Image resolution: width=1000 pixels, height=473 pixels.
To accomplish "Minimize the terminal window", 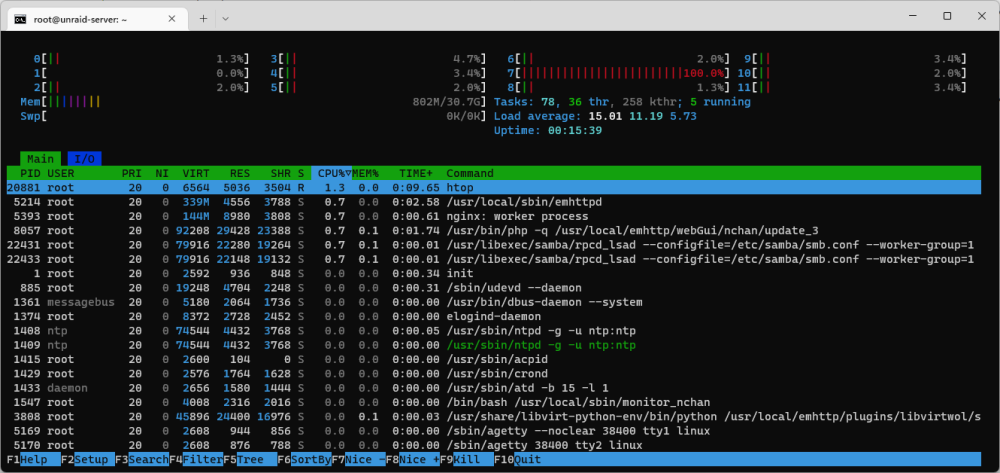I will 913,16.
